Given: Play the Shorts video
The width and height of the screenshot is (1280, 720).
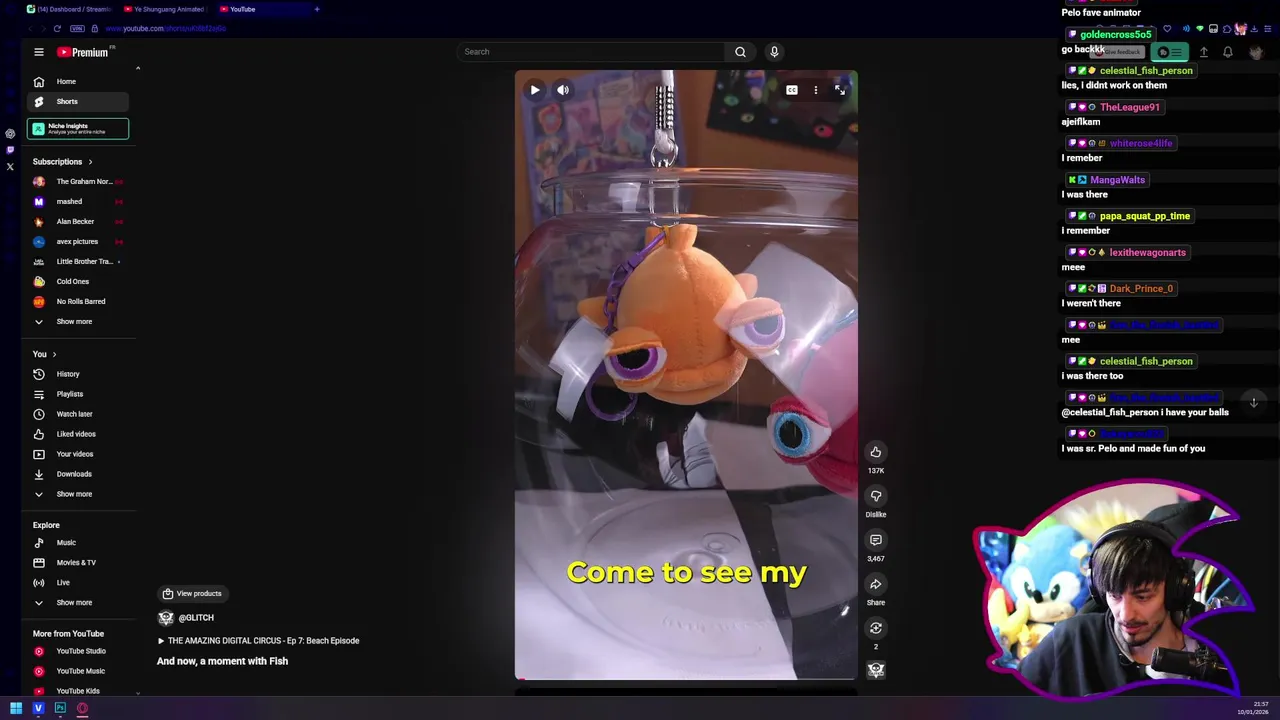Looking at the screenshot, I should pos(535,90).
